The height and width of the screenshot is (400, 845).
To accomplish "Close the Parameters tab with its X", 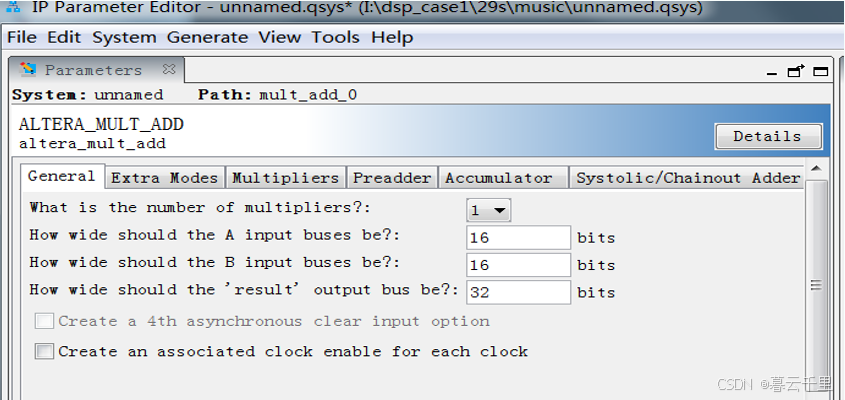I will (x=169, y=70).
